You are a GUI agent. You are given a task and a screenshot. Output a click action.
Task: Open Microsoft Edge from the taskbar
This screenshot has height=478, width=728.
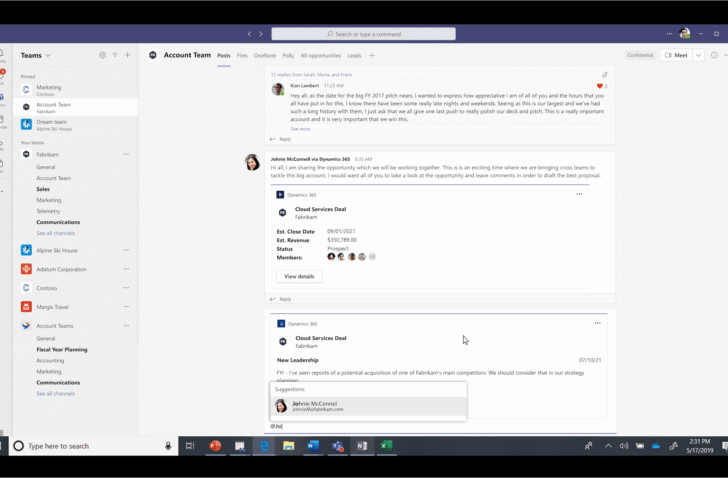[264, 446]
